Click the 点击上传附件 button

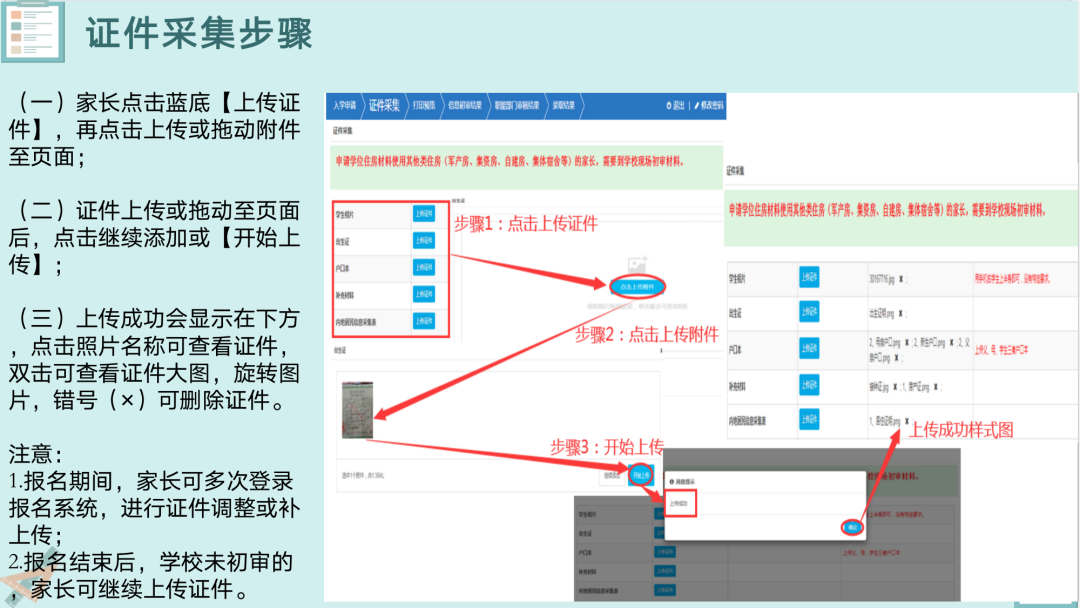coord(637,286)
